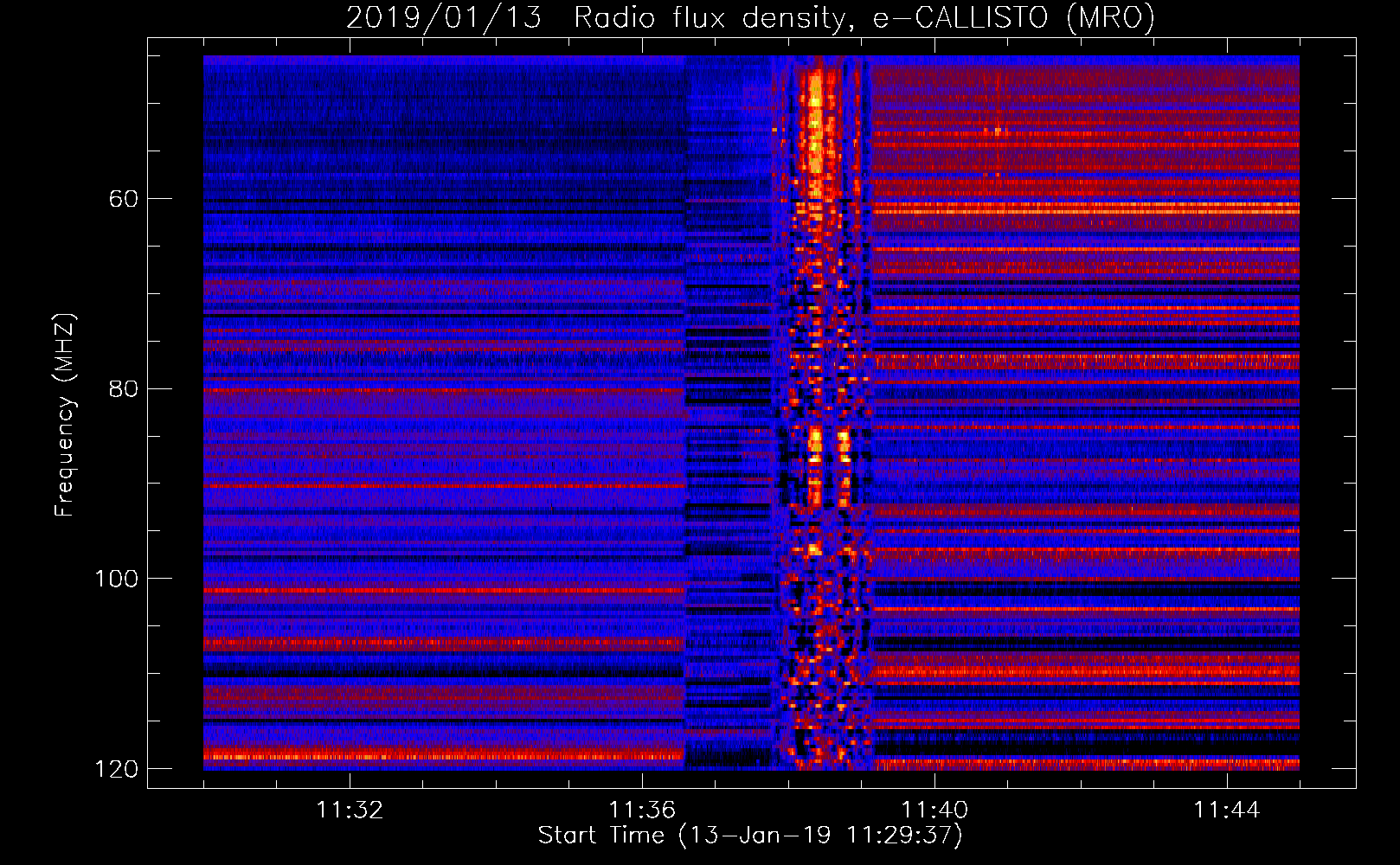
Task: Click the plot title 'Radio flux density, e-CALLISTO (MRO)'
Action: (x=864, y=18)
